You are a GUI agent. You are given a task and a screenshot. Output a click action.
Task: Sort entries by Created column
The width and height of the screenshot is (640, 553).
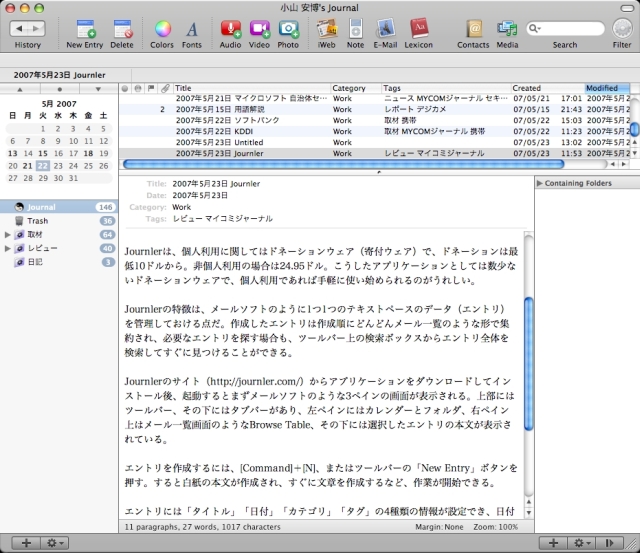tap(548, 88)
